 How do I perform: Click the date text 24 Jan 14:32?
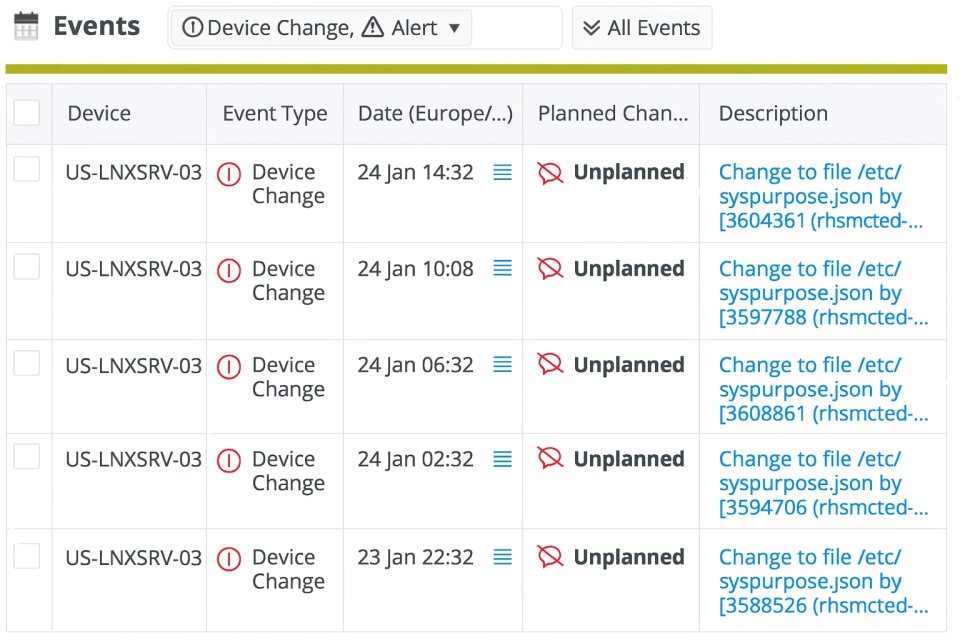415,173
